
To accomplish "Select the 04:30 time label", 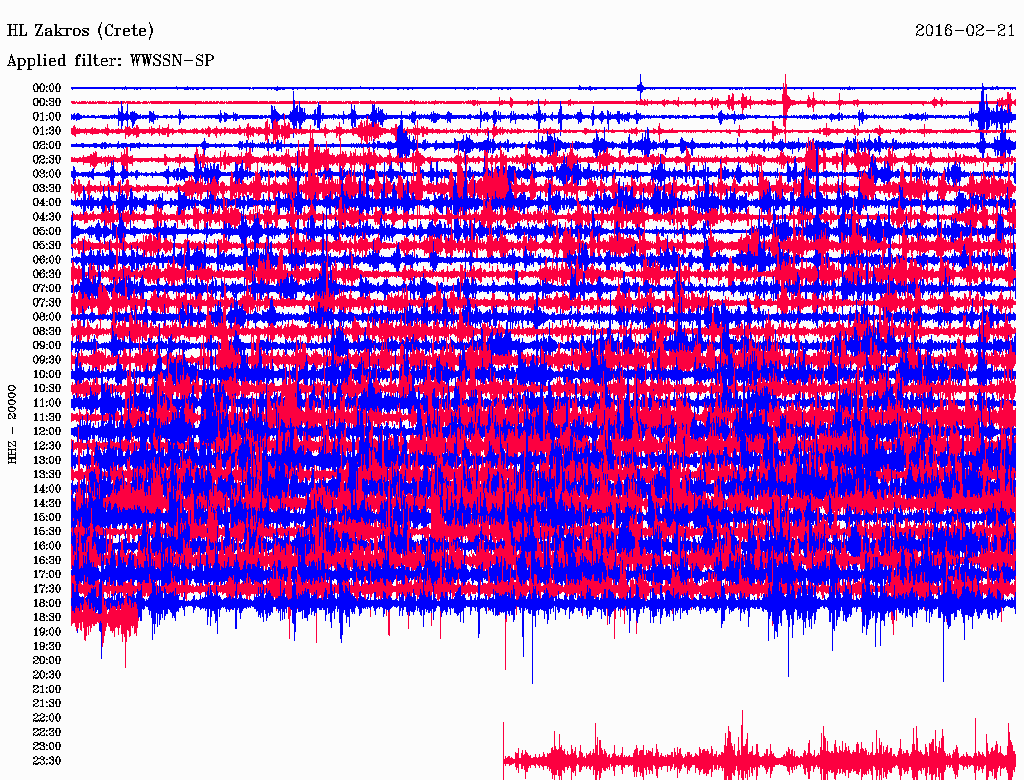I will pos(47,216).
